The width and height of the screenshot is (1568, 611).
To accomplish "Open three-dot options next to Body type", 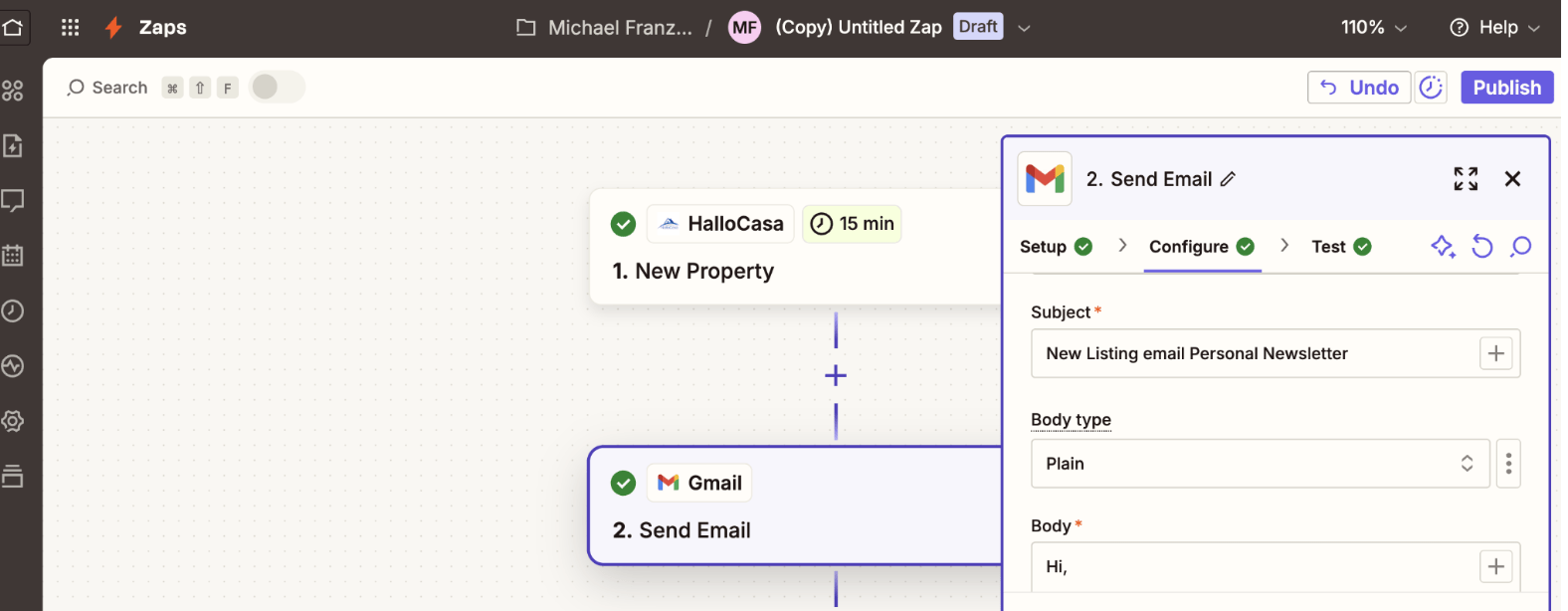I will click(1508, 464).
